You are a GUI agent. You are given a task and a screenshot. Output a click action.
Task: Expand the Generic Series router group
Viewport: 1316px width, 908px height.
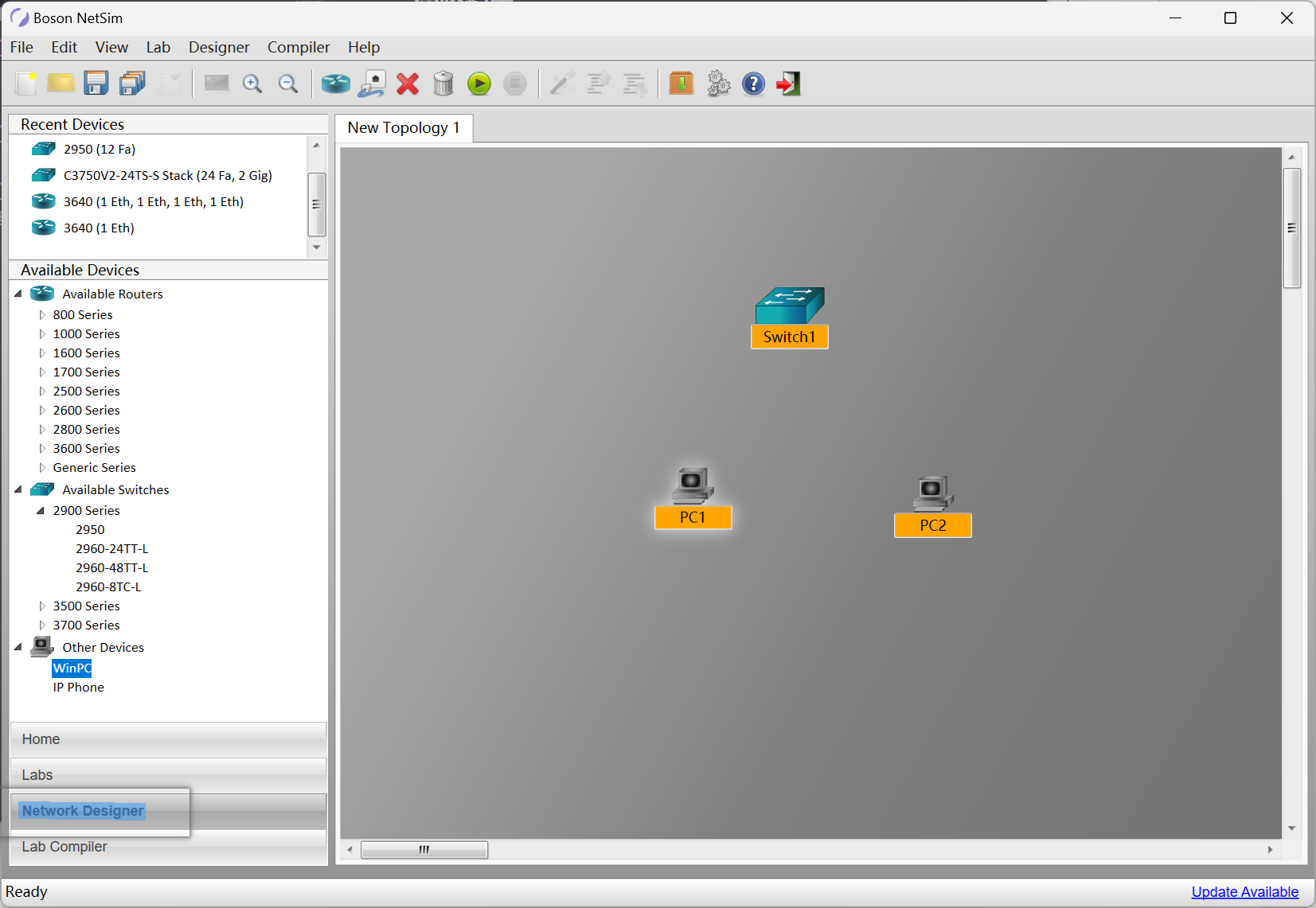(x=42, y=468)
